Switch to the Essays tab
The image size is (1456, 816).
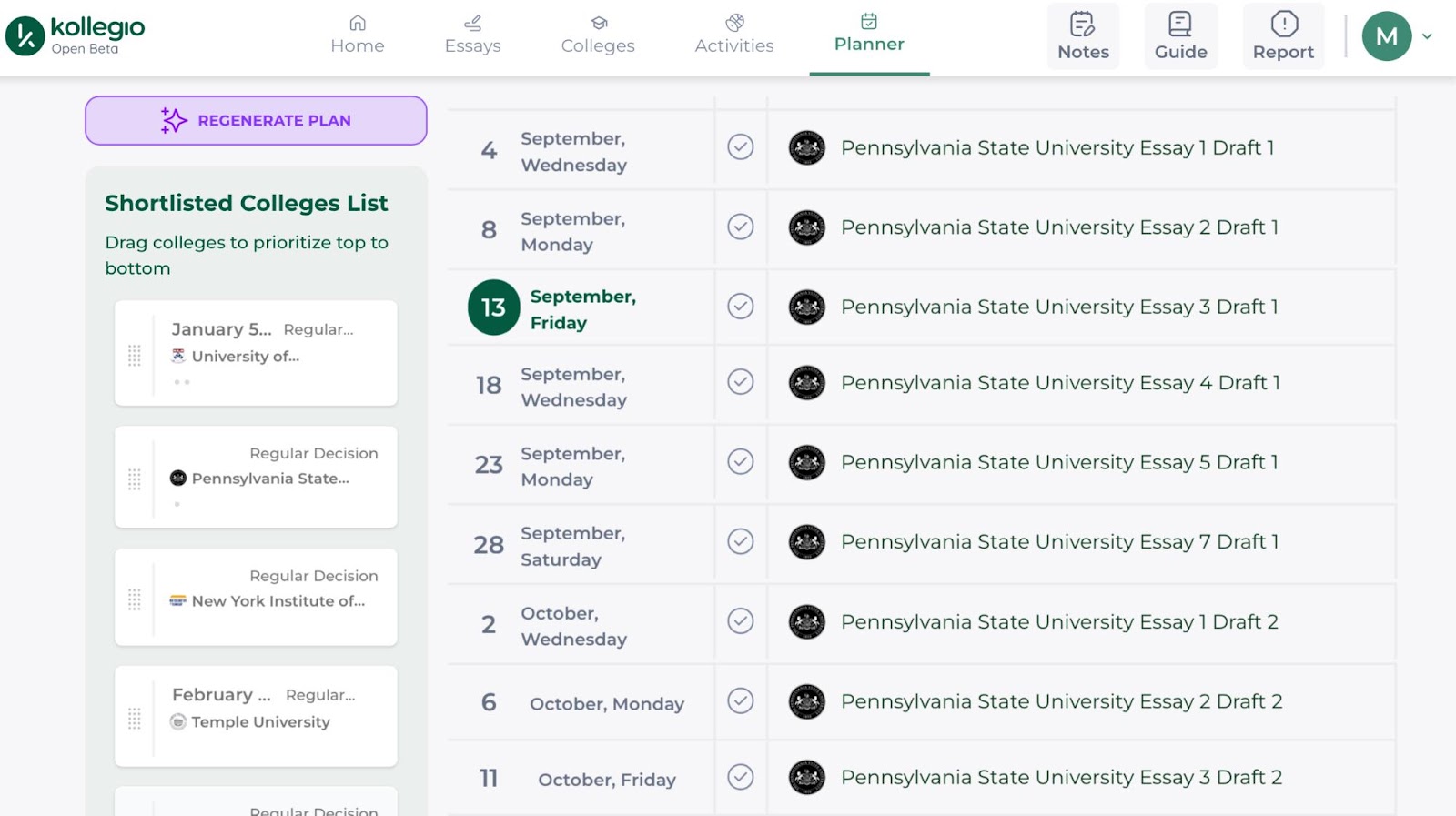(x=472, y=35)
